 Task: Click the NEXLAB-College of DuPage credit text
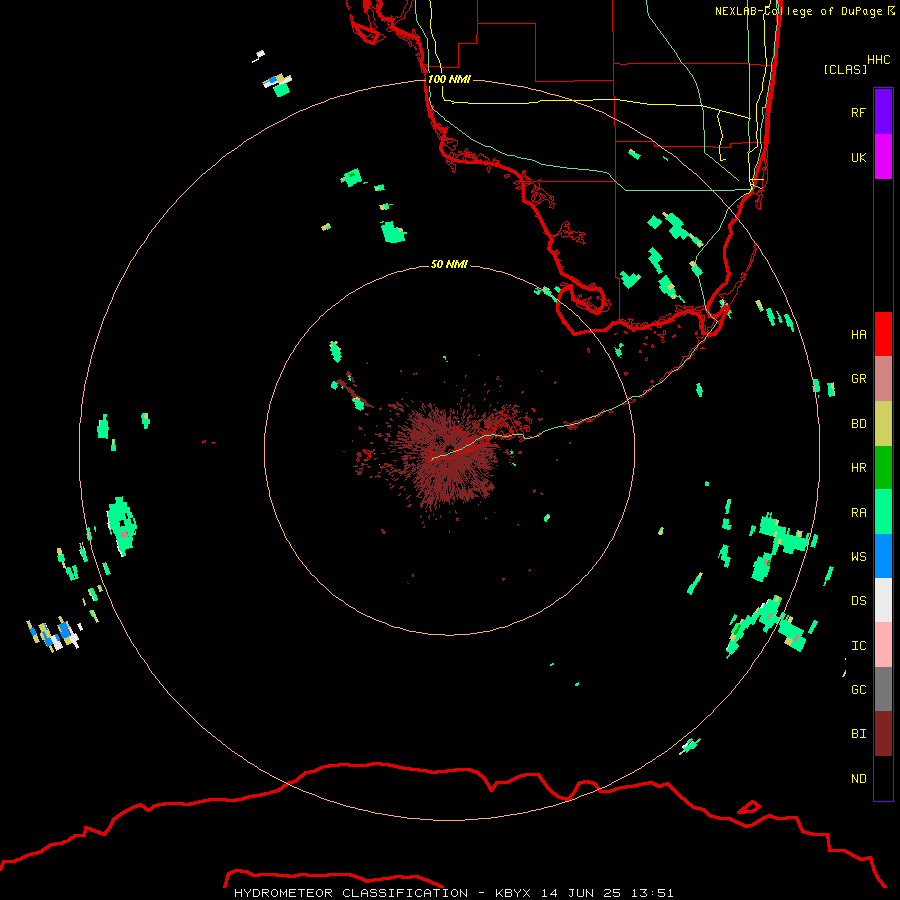pos(798,11)
